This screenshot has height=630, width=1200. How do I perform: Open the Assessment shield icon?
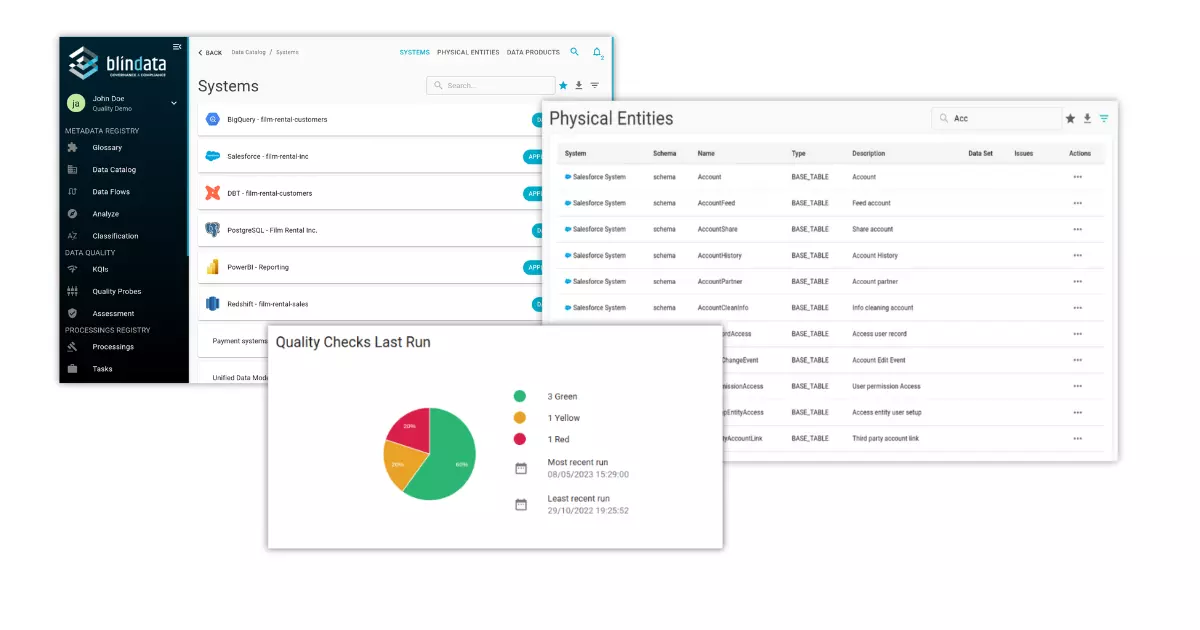[72, 313]
